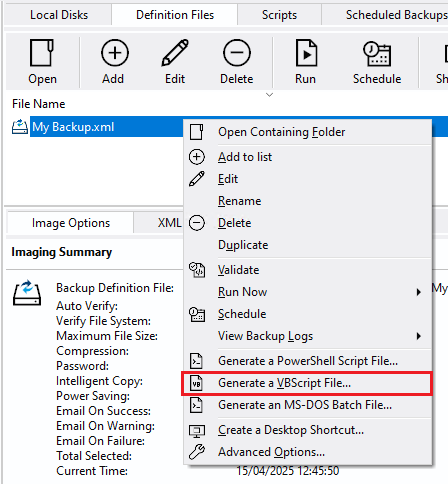Click the Add toolbar icon
448x484 pixels.
[x=115, y=53]
